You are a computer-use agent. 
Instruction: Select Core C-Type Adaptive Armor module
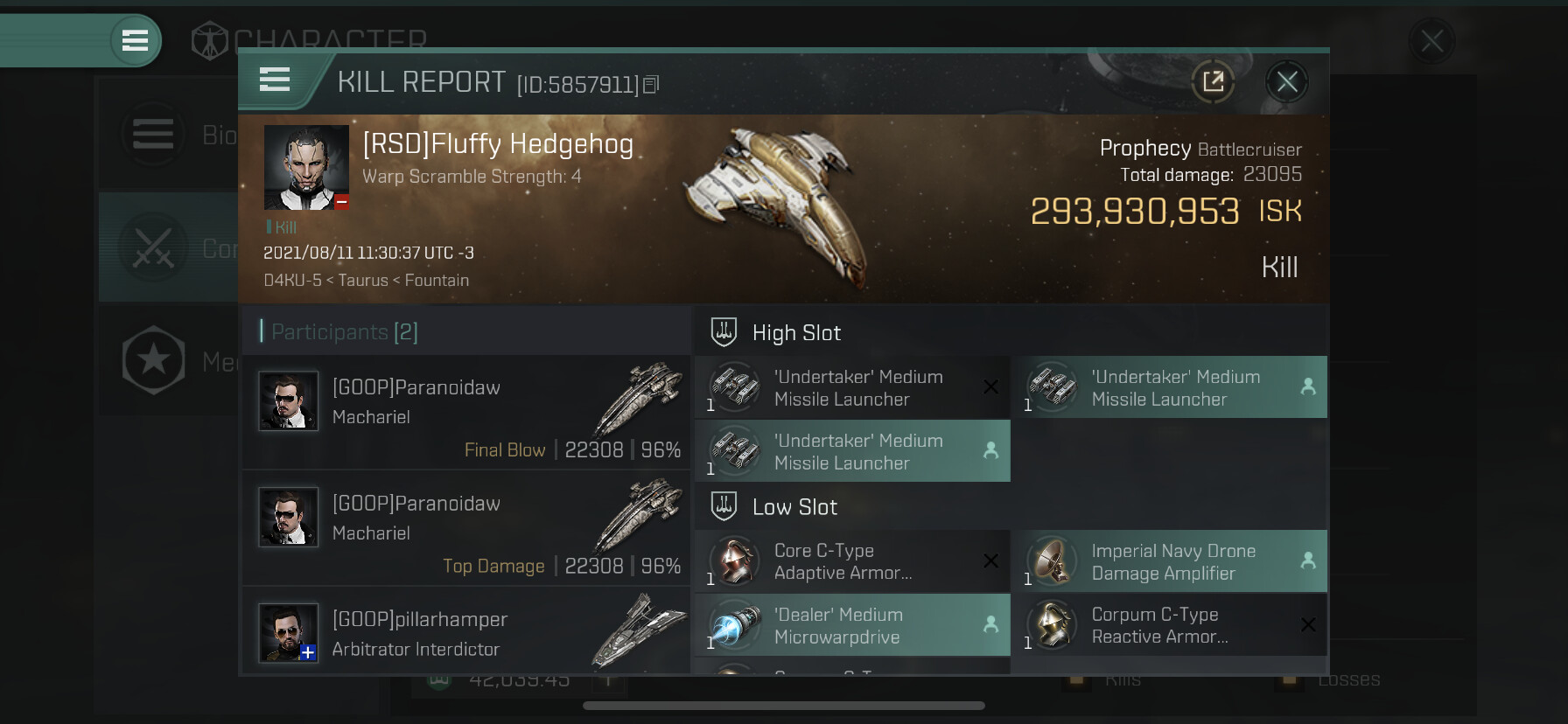coord(852,561)
